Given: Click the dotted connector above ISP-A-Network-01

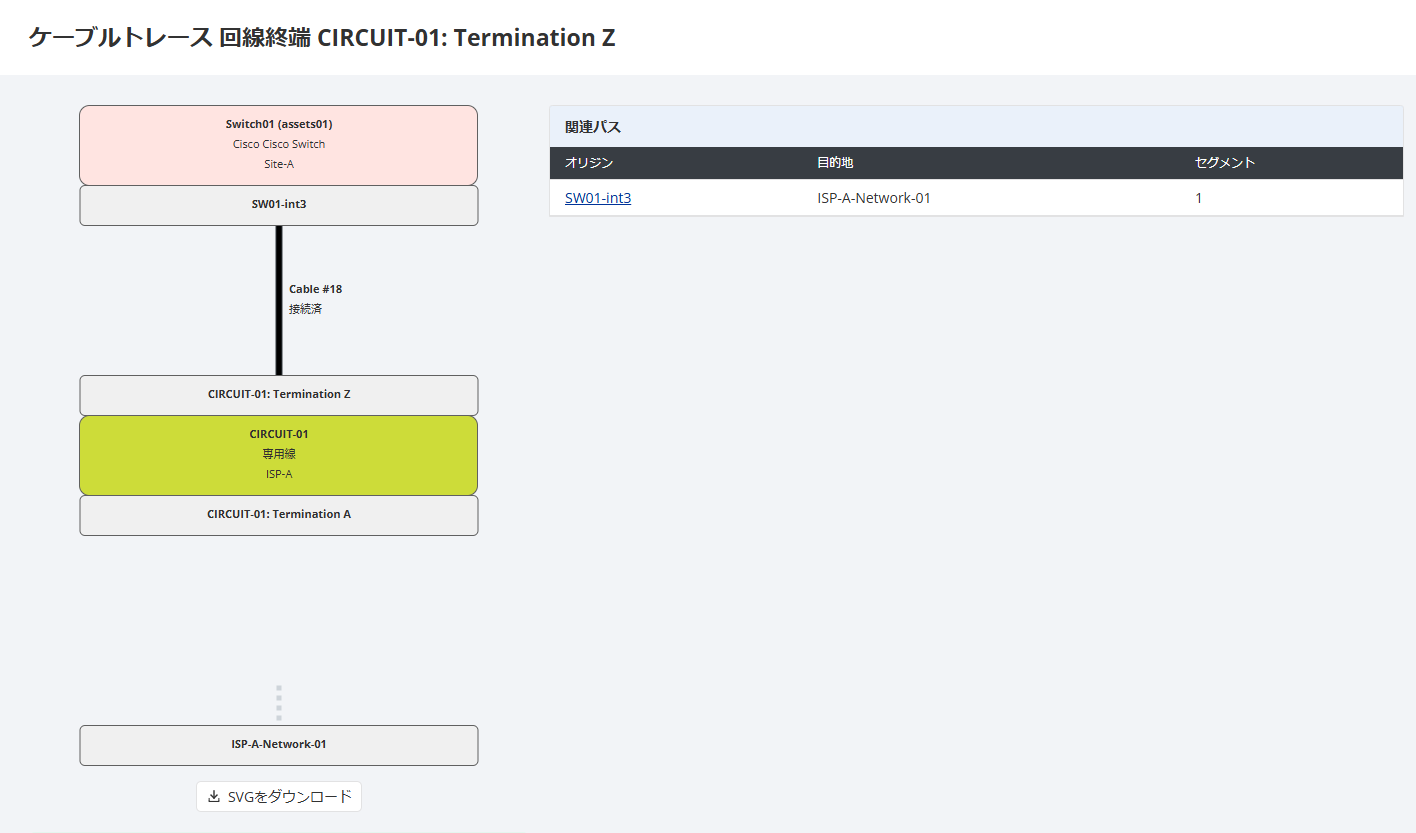Looking at the screenshot, I should click(279, 703).
